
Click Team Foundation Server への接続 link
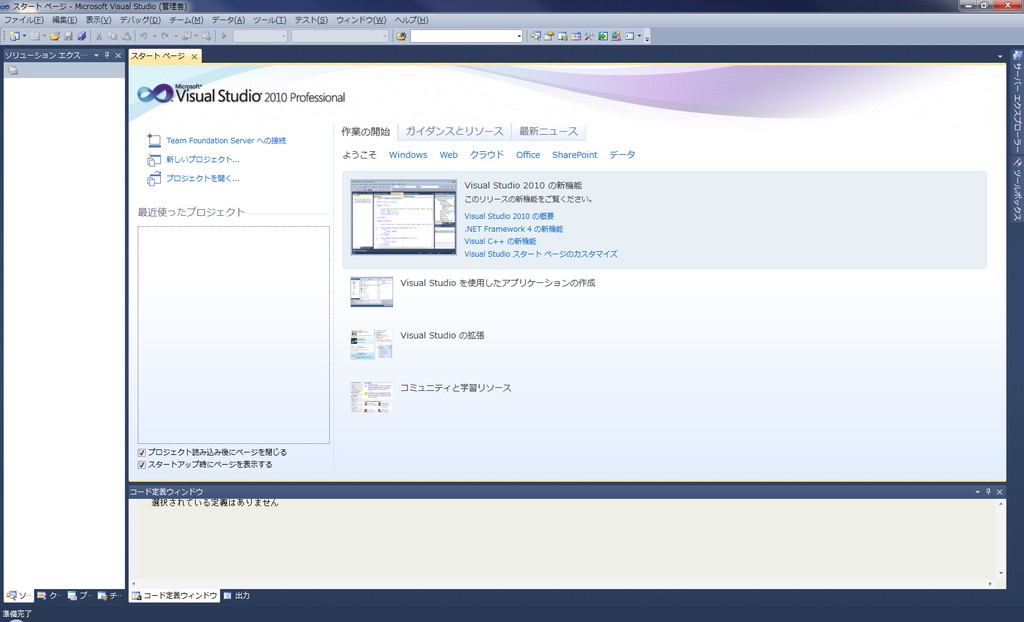226,140
